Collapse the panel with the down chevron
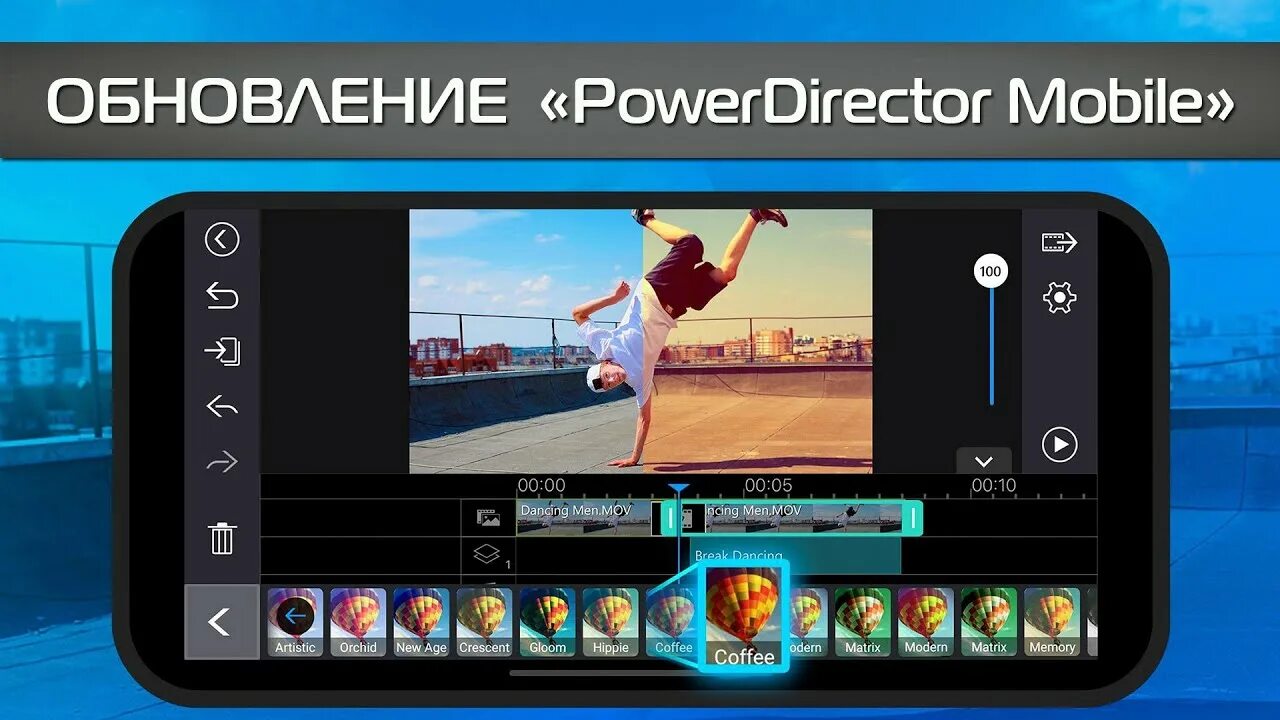The width and height of the screenshot is (1280, 720). 984,461
